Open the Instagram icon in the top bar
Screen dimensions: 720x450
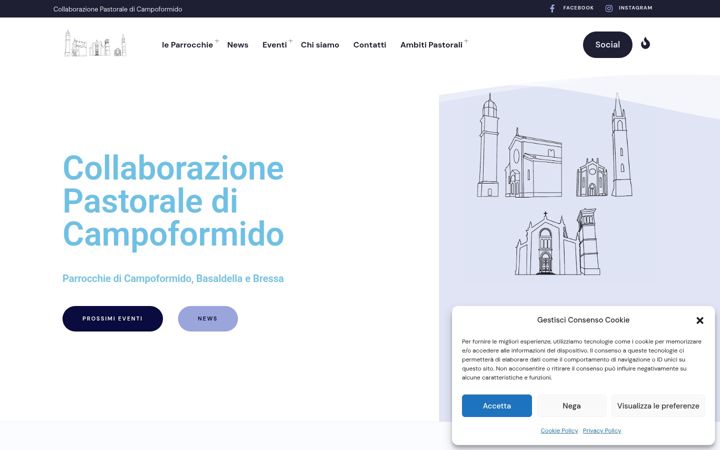608,8
